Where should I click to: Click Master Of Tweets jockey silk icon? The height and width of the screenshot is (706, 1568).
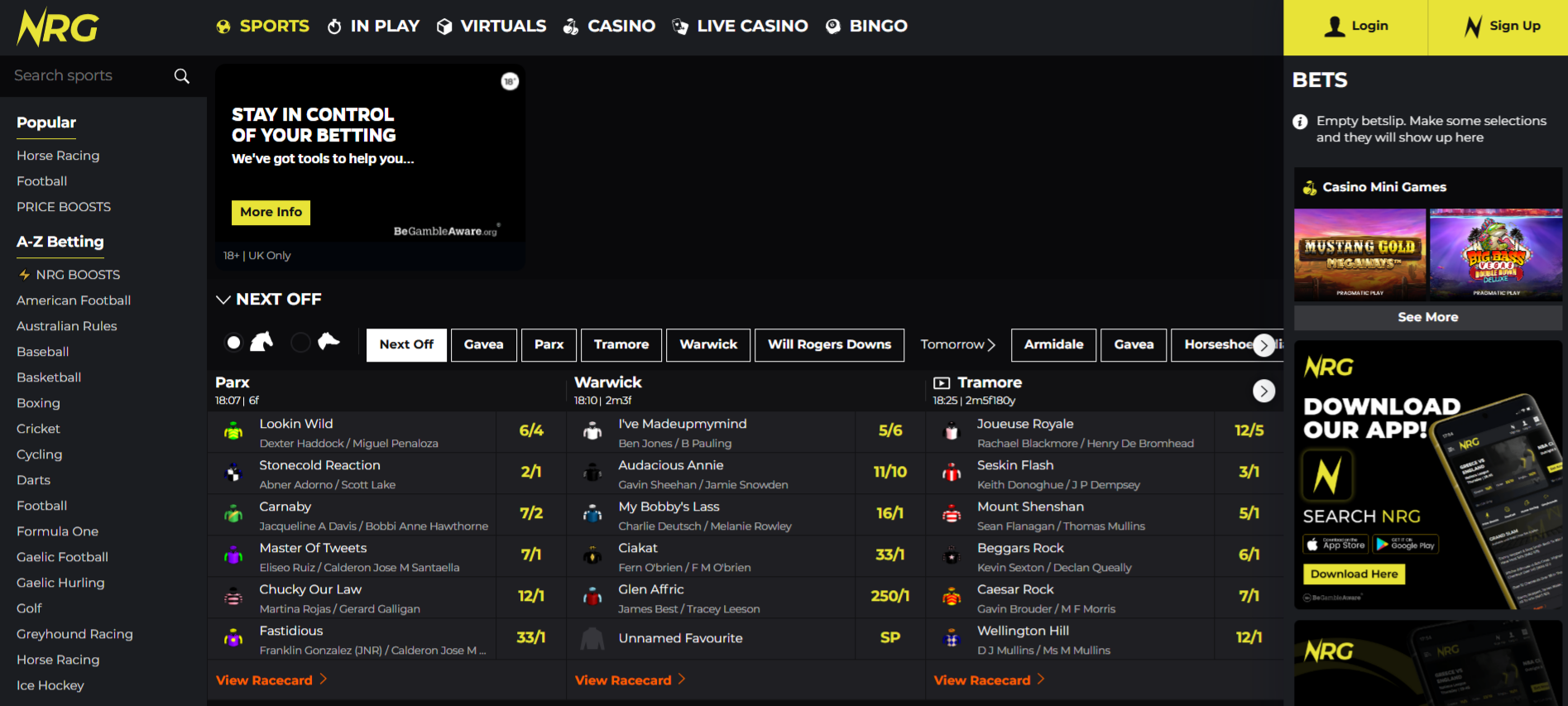(233, 555)
